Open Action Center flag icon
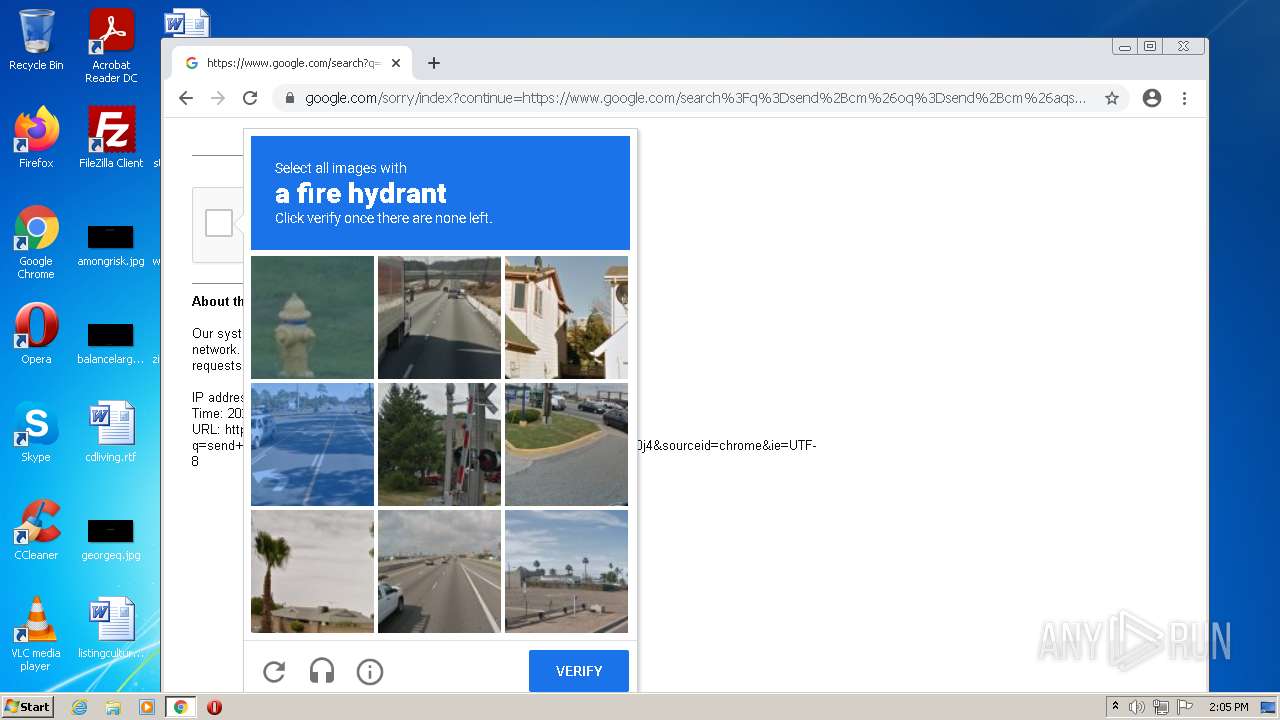 1185,707
